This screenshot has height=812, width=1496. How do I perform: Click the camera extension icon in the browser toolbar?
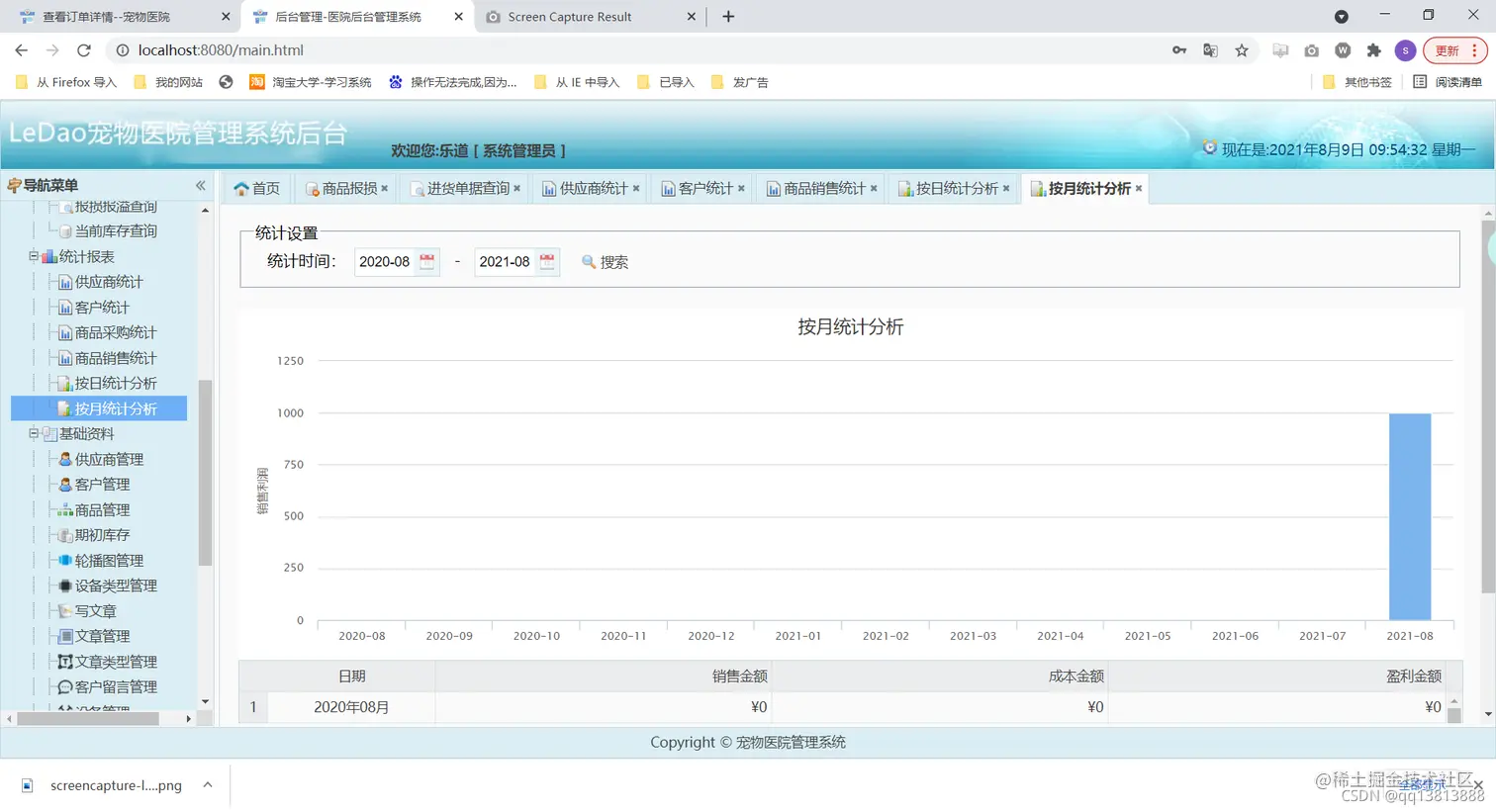coord(1312,49)
